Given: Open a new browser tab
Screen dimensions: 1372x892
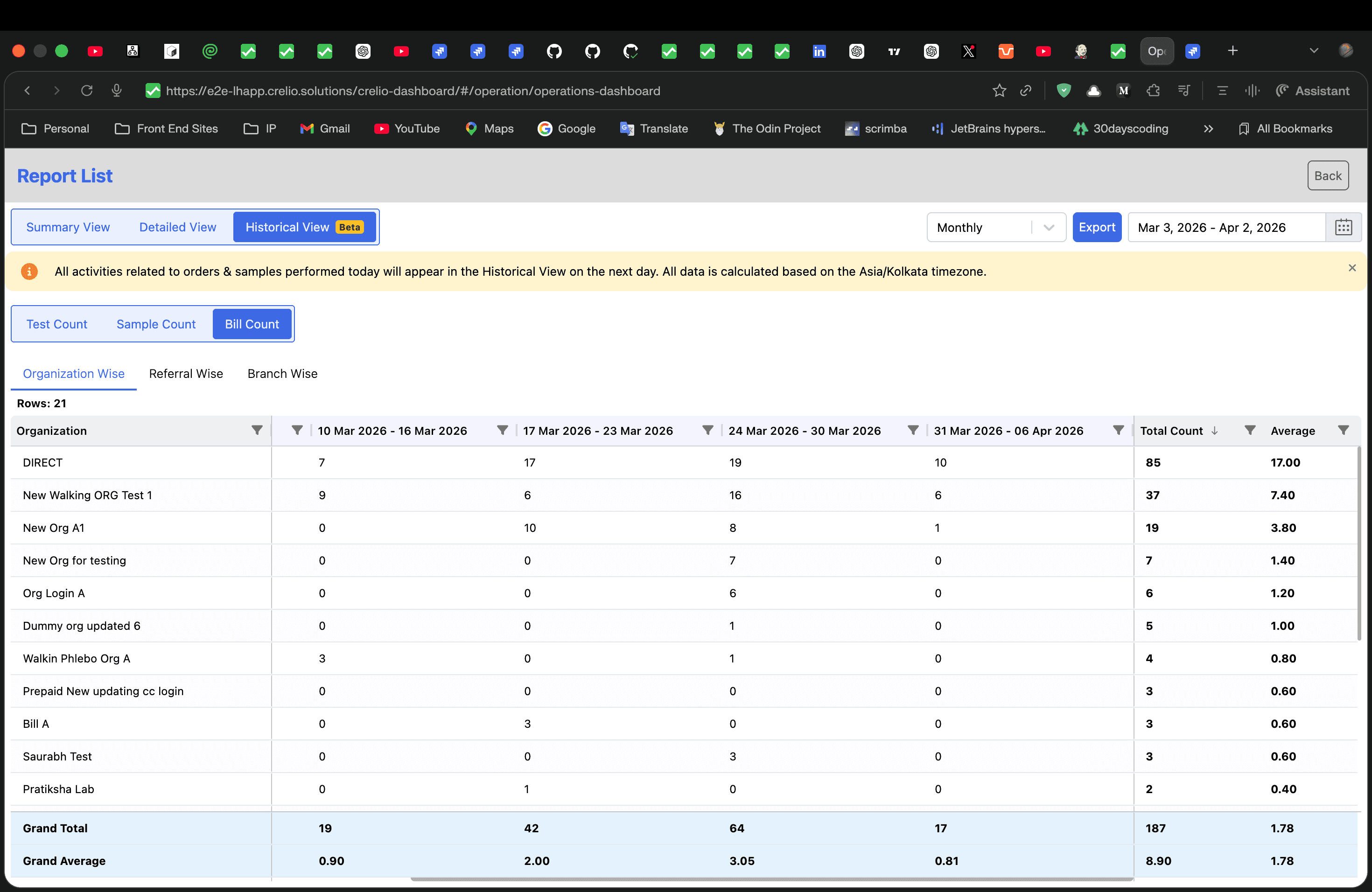Looking at the screenshot, I should coord(1232,51).
